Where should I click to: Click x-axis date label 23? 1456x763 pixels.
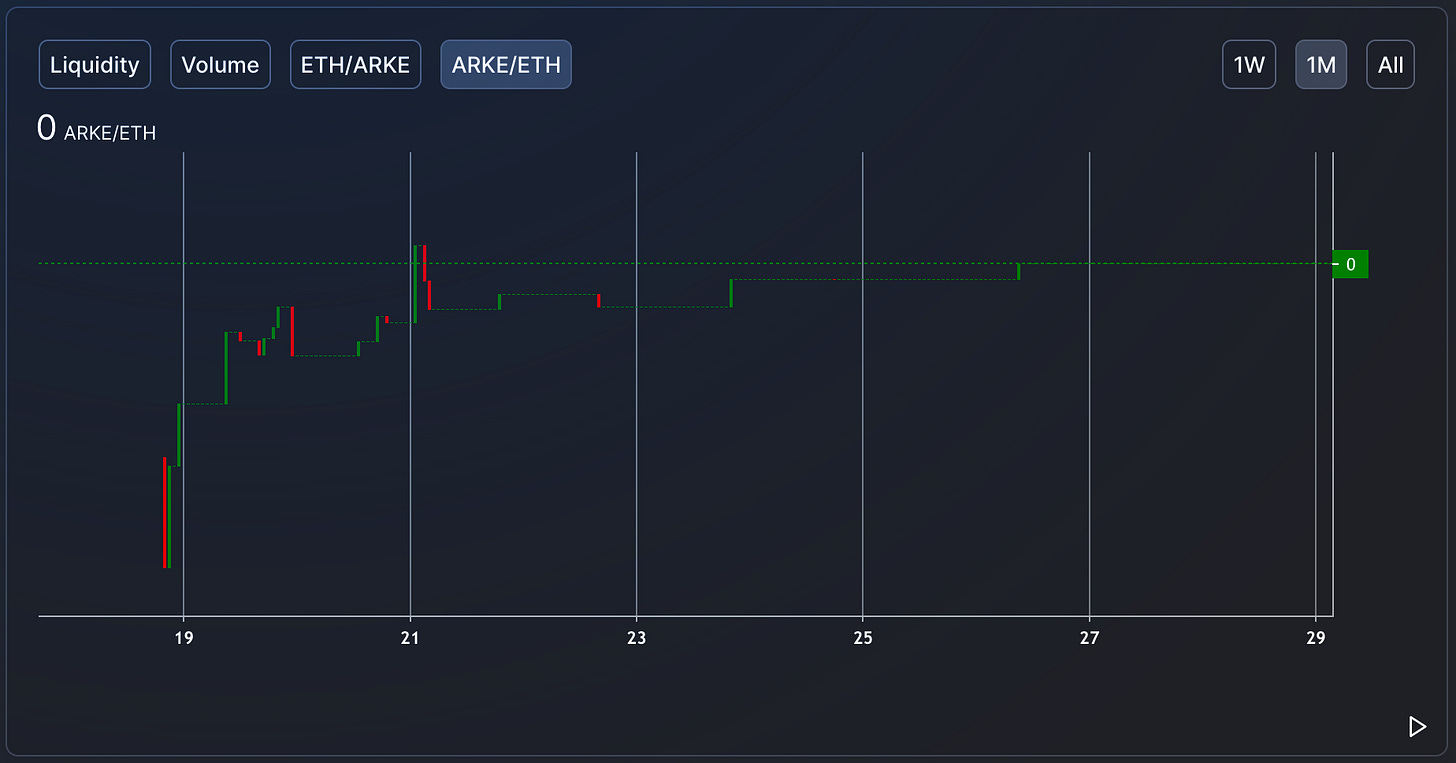coord(637,638)
